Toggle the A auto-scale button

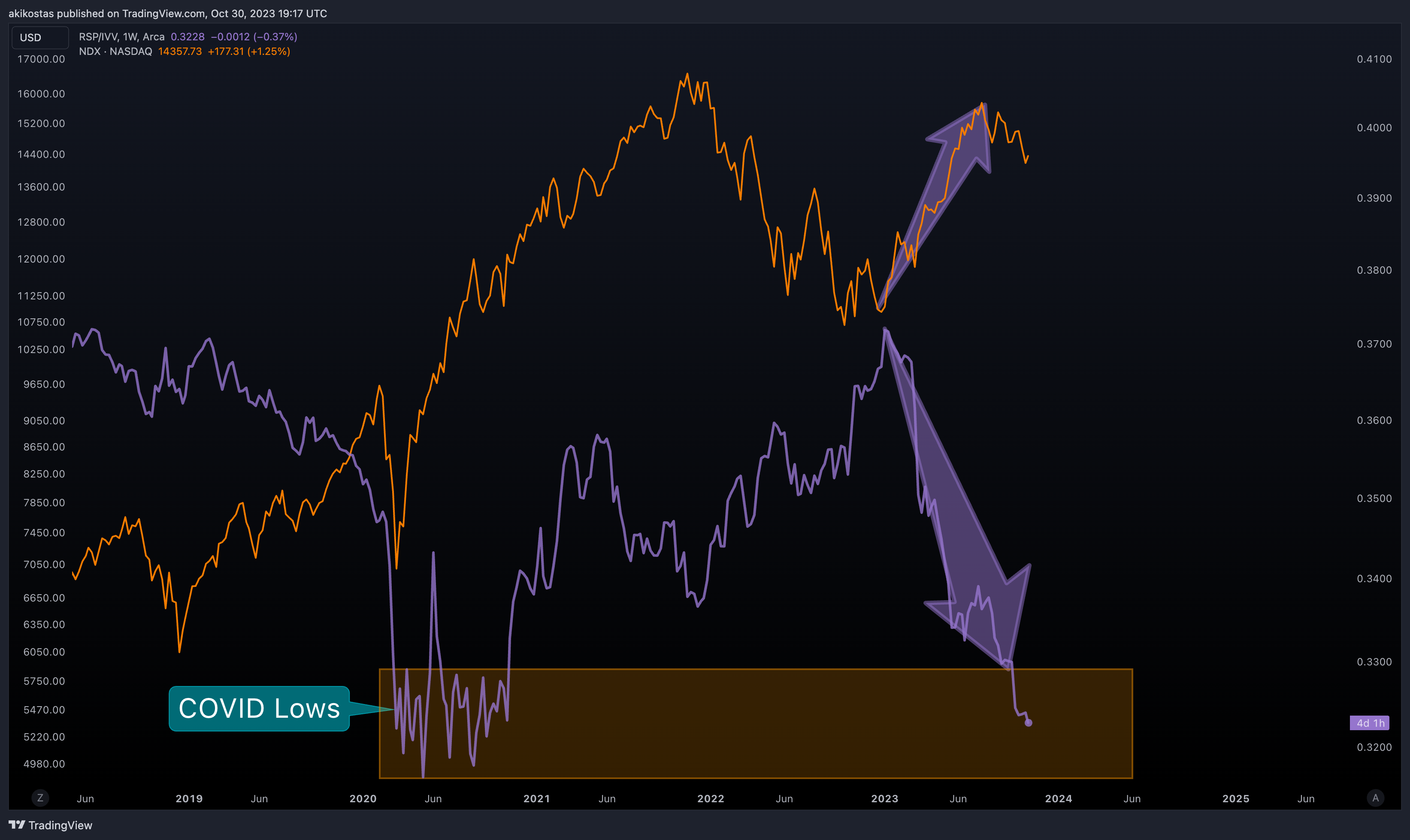(x=1376, y=798)
